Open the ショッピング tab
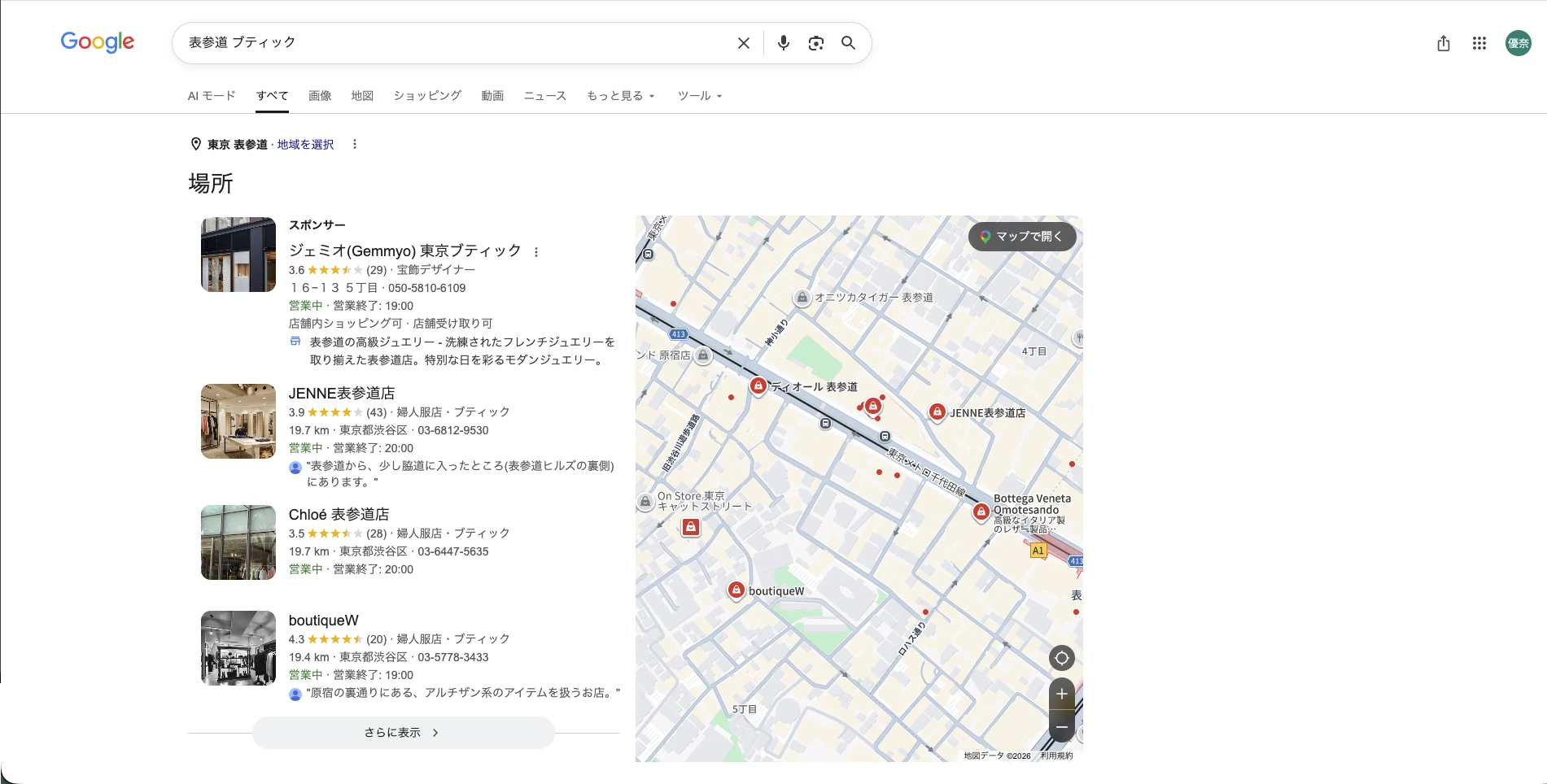This screenshot has width=1547, height=784. (x=427, y=96)
